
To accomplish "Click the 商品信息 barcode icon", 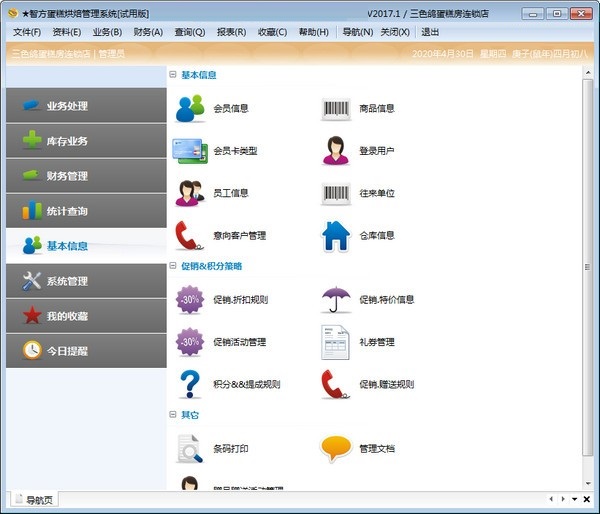I will point(336,108).
